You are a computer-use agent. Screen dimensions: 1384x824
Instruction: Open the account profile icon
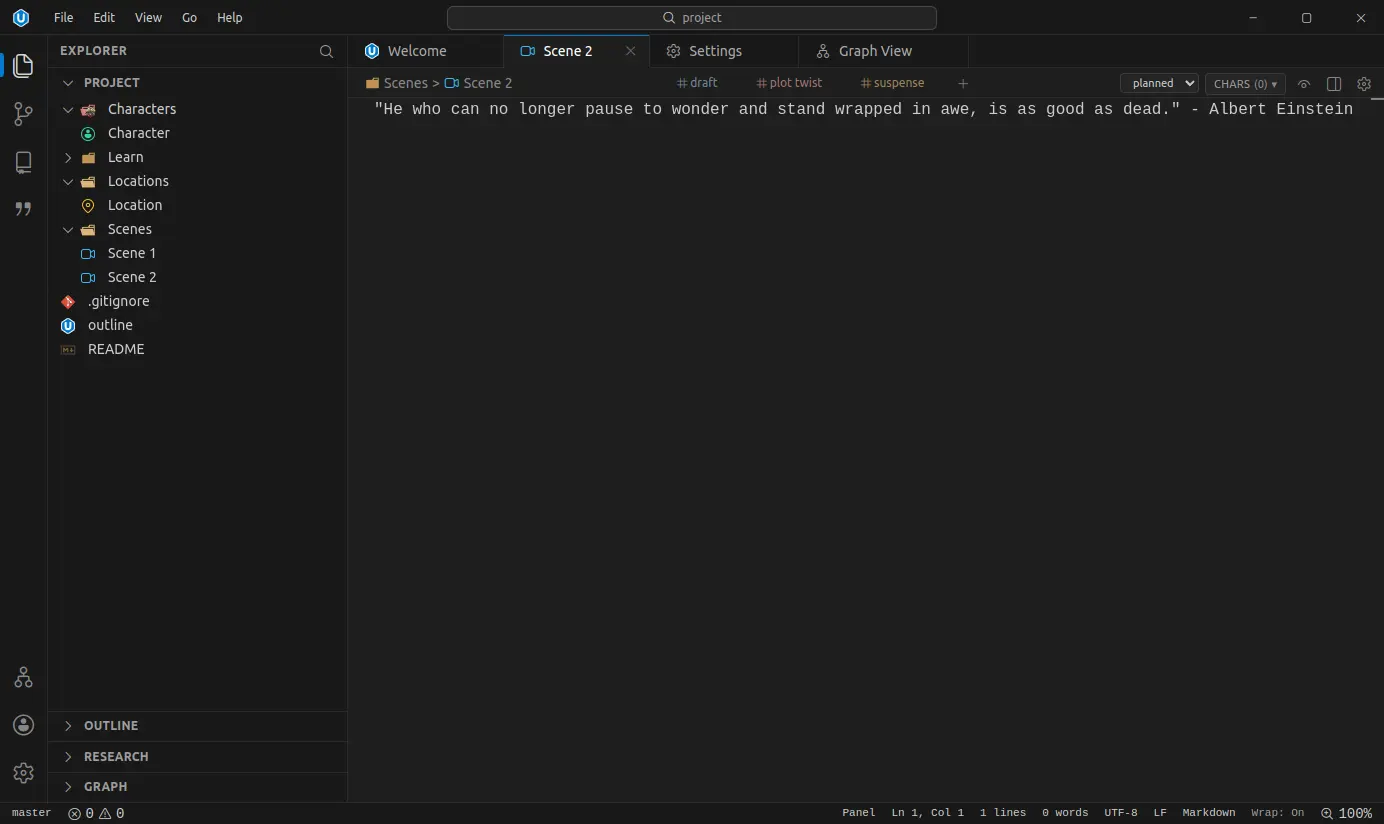coord(23,725)
